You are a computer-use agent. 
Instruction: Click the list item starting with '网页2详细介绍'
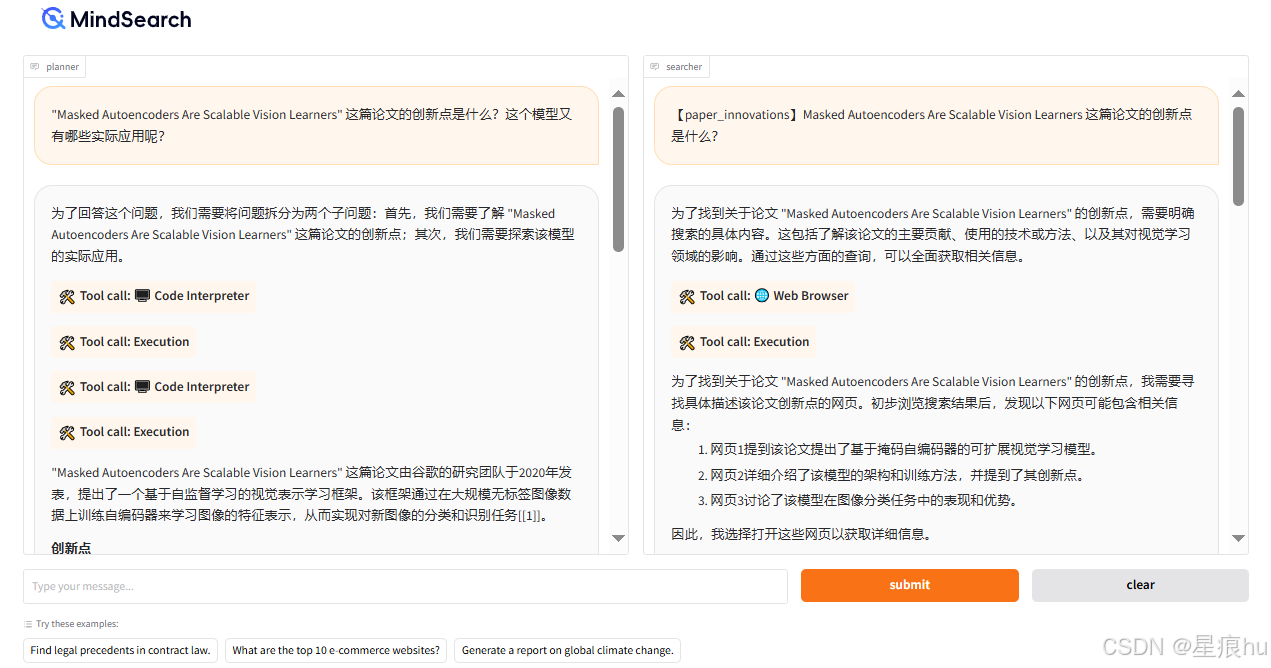click(x=897, y=476)
